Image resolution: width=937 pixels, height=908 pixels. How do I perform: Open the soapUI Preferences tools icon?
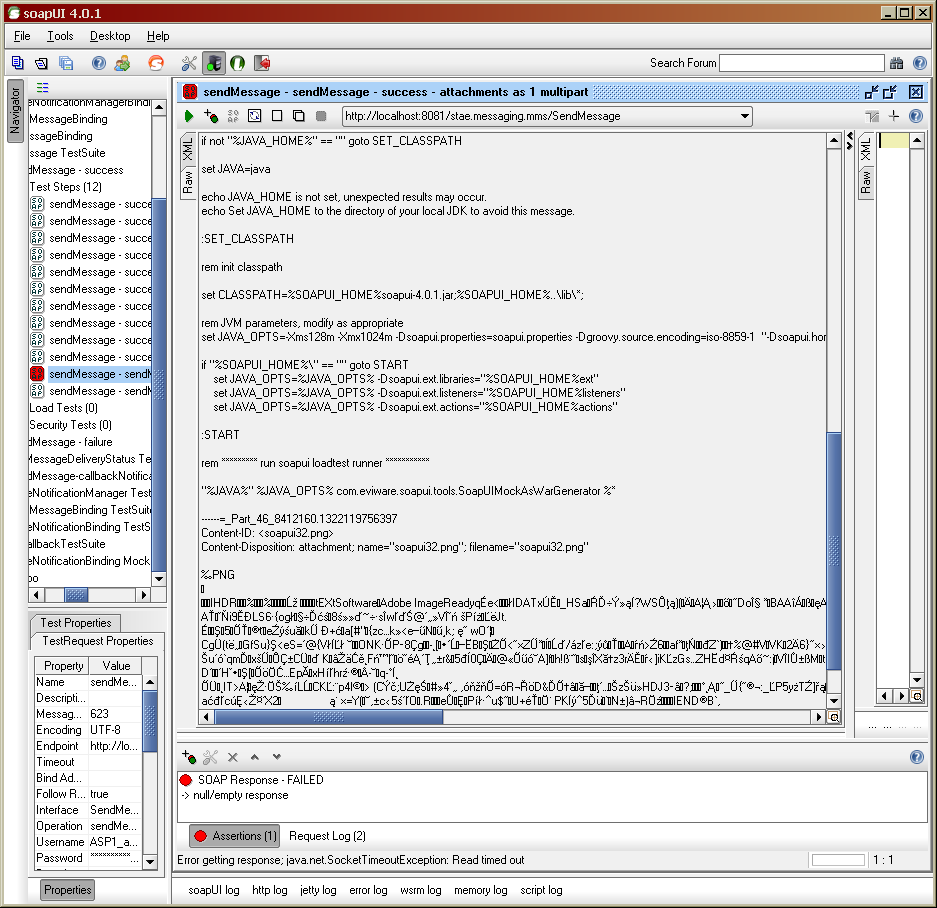189,63
